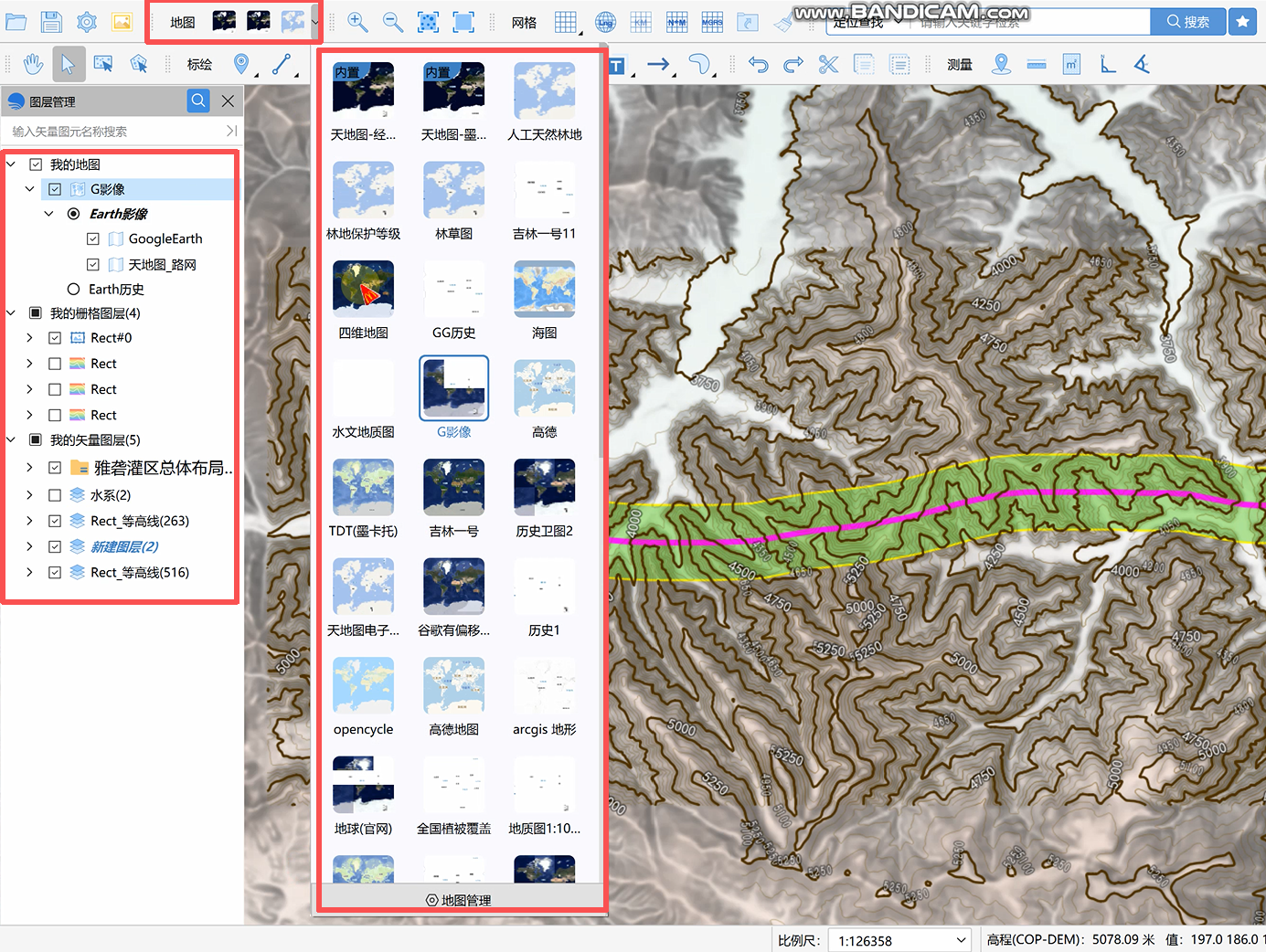
Task: Toggle the 我的地图 checkbox
Action: 36,164
